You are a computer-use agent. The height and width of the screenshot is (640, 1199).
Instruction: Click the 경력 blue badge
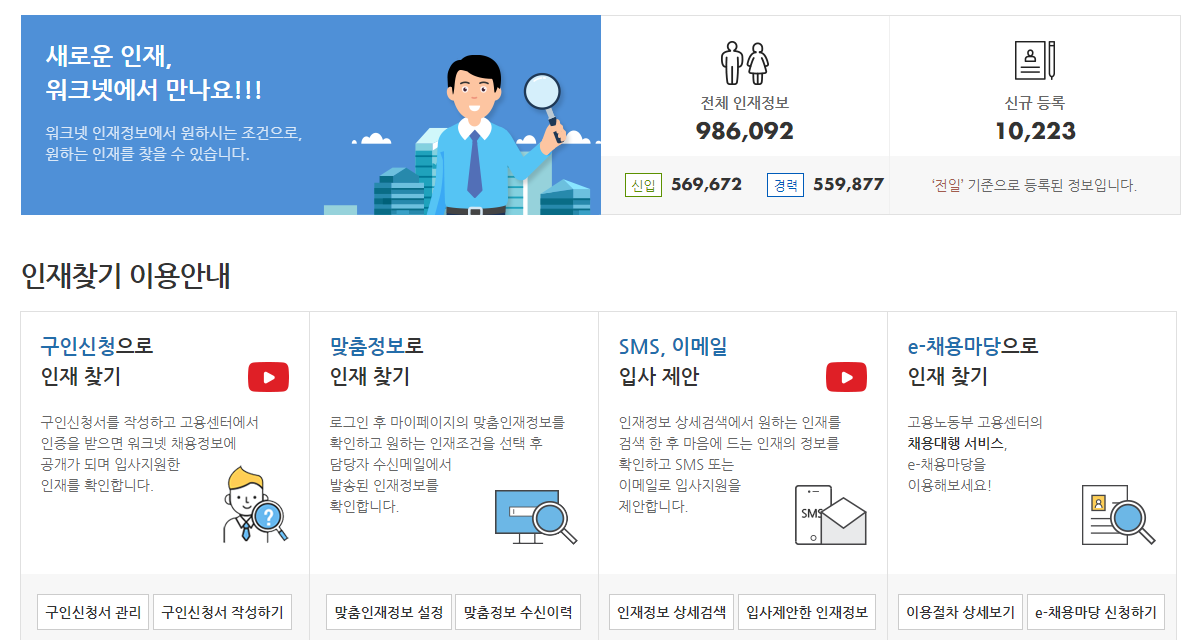click(785, 185)
